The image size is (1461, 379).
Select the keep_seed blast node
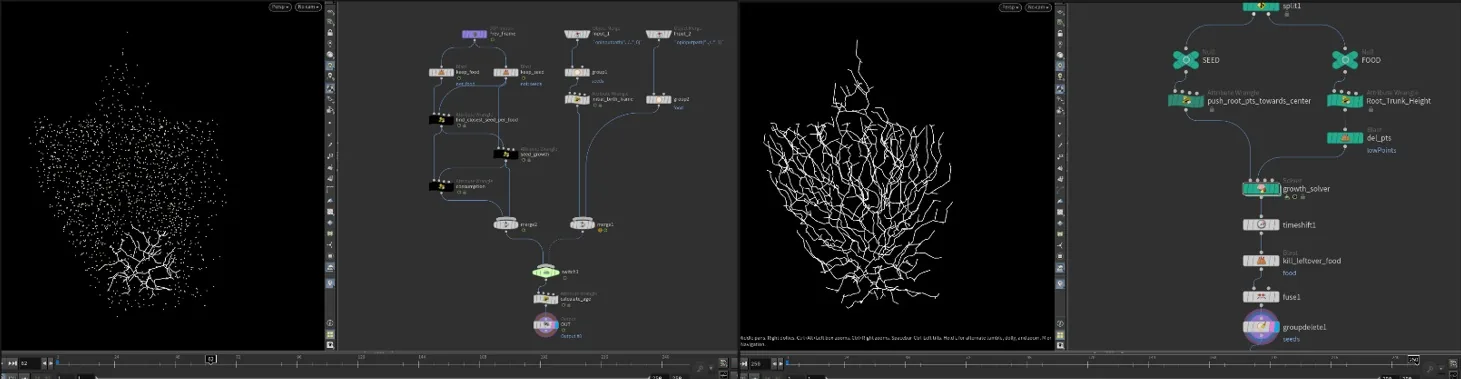pos(506,72)
